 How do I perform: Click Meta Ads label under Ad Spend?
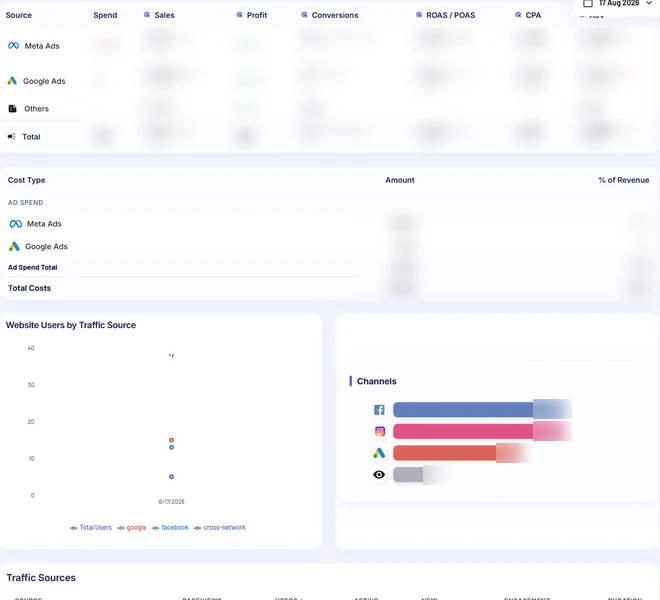44,224
